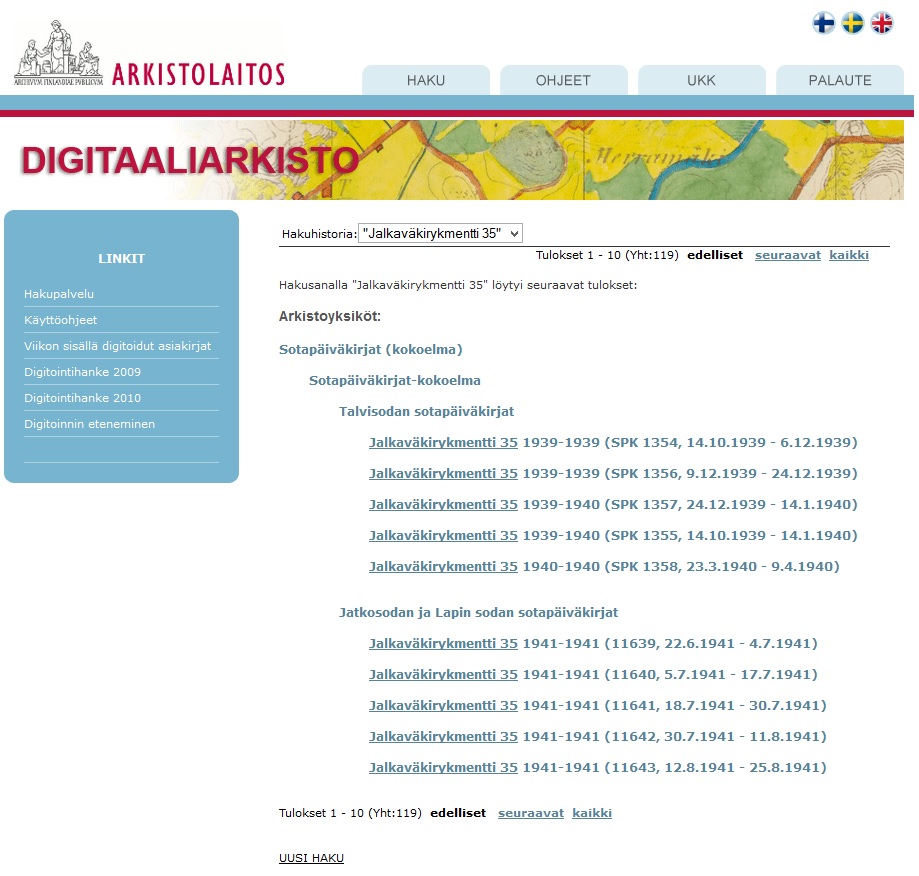Open the Hakupalvelu sidebar link

(57, 293)
